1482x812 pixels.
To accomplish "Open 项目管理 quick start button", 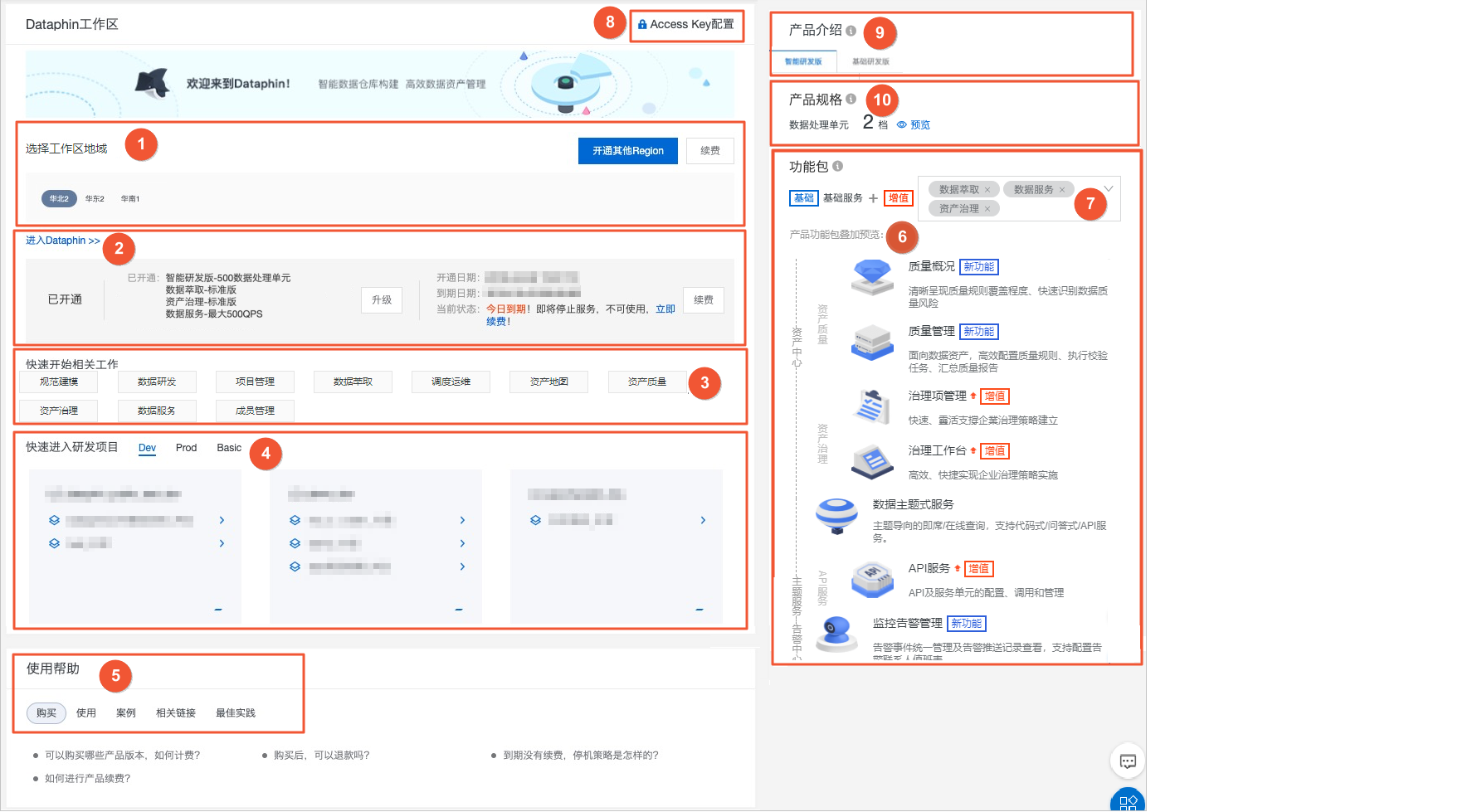I will (x=255, y=382).
